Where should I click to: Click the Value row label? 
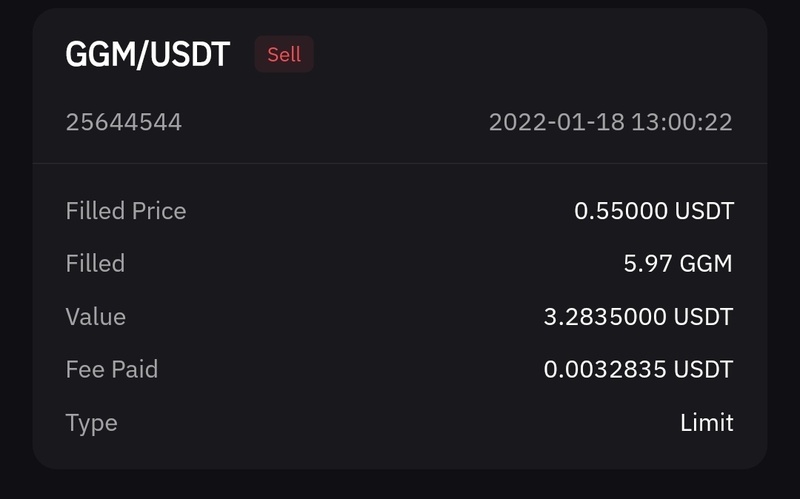96,317
